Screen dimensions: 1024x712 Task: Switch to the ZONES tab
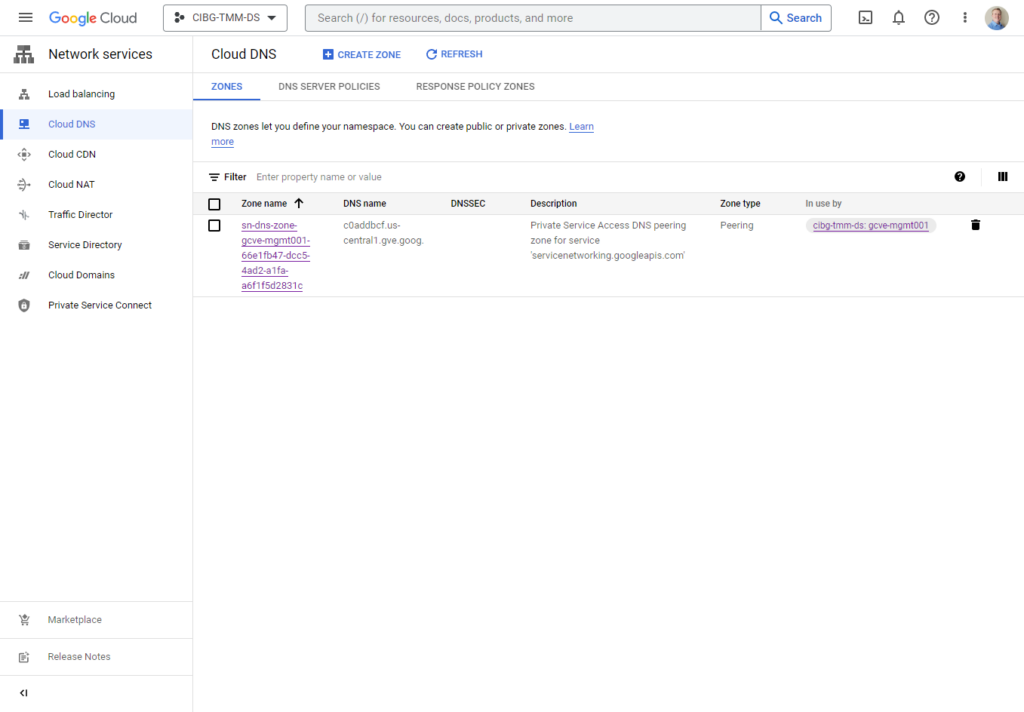coord(227,86)
